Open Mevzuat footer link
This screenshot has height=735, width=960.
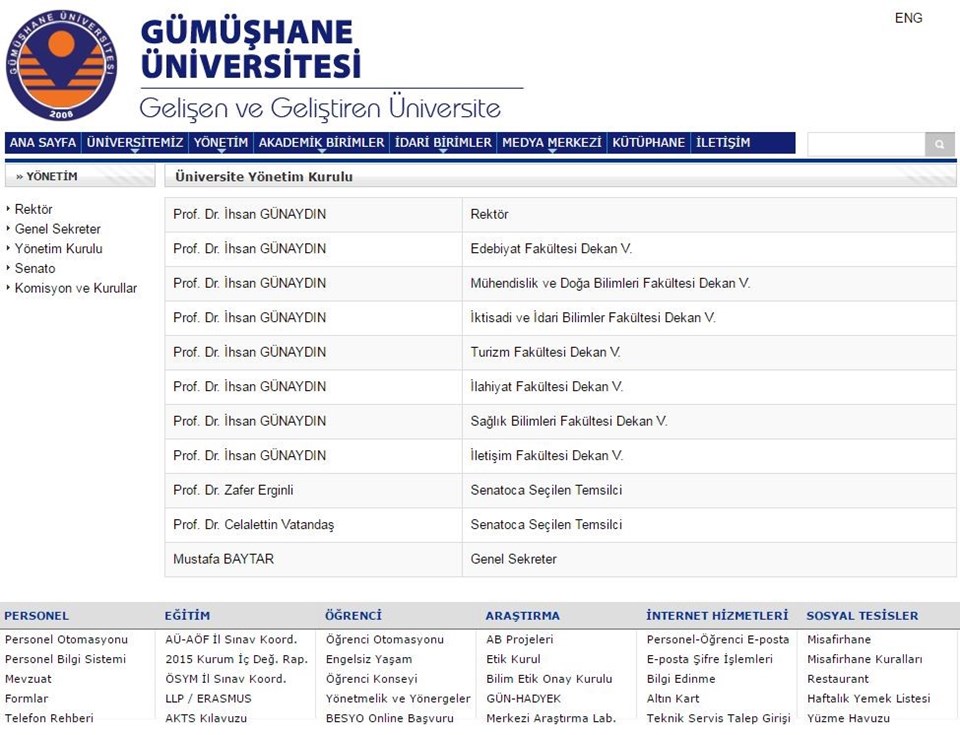point(28,679)
